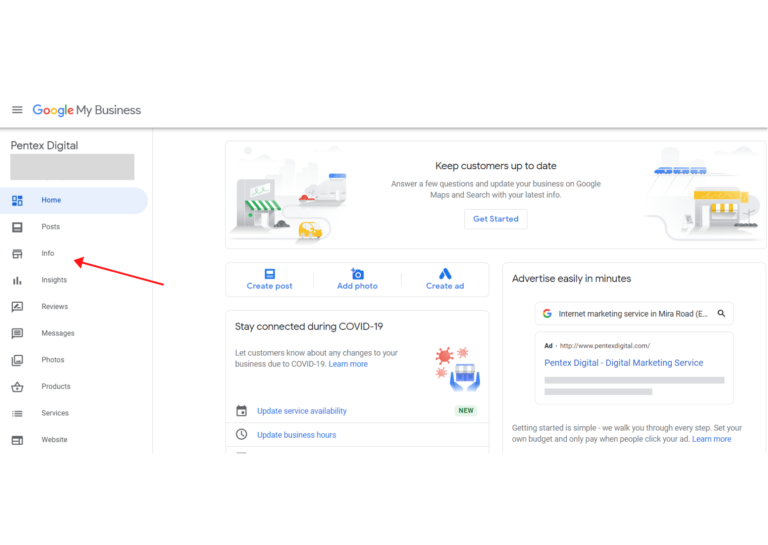Screen dimensions: 768x545
Task: Open Learn more link about COVID-19
Action: (x=348, y=364)
